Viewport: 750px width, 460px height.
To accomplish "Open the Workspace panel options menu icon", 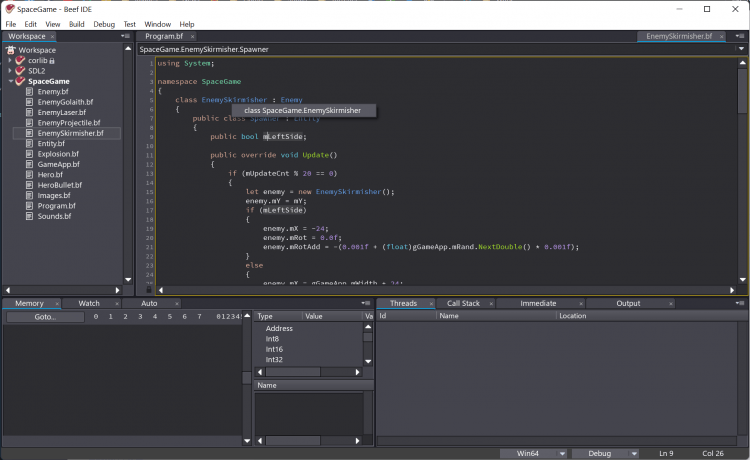I will coord(125,36).
